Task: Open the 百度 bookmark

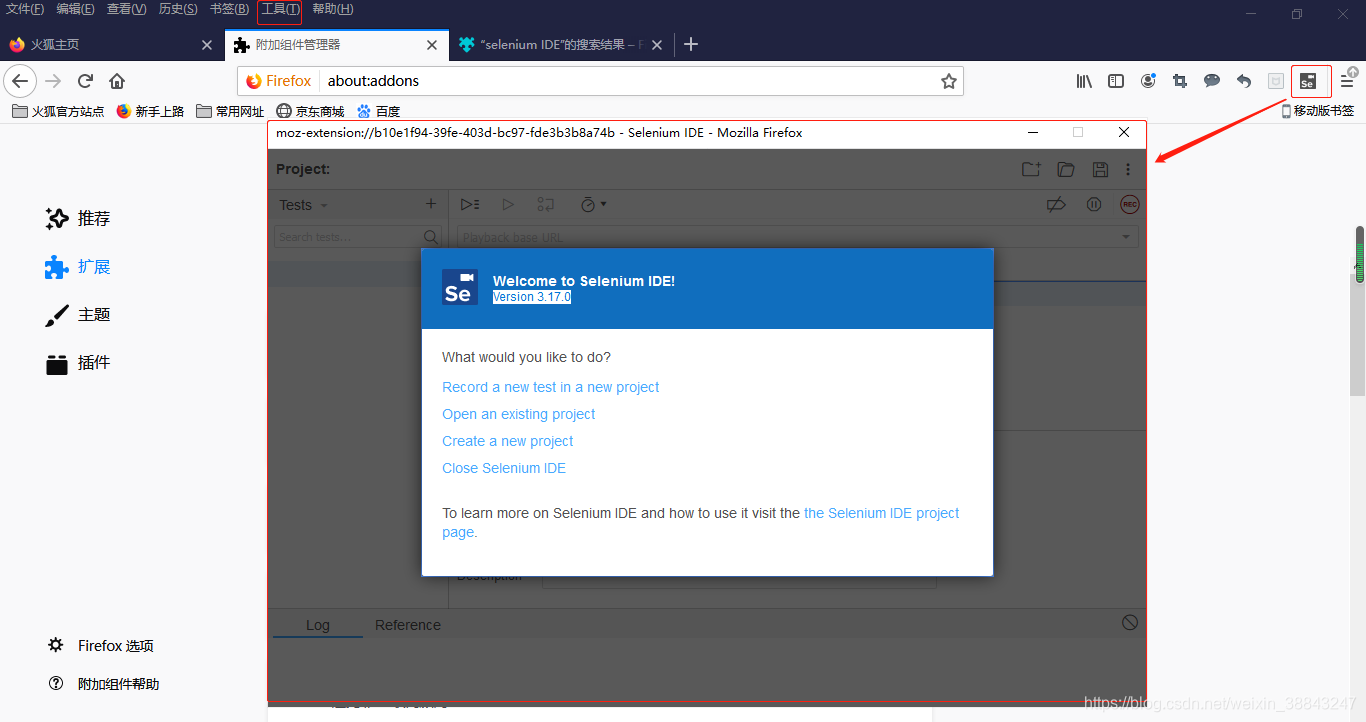Action: [379, 111]
